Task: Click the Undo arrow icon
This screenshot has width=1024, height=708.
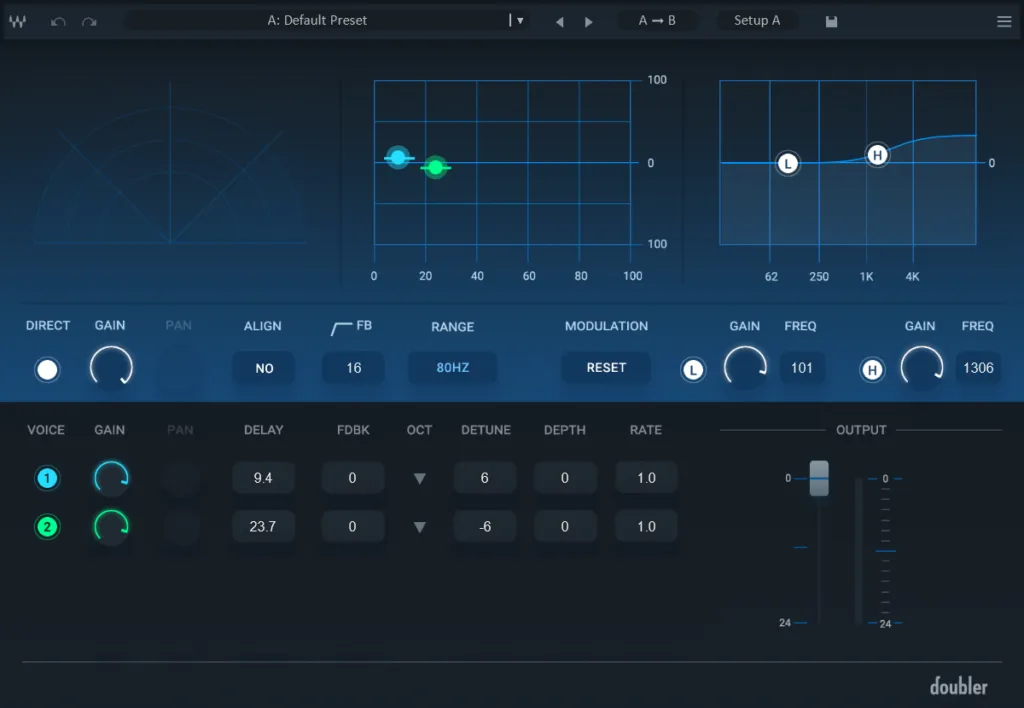Action: pyautogui.click(x=58, y=21)
